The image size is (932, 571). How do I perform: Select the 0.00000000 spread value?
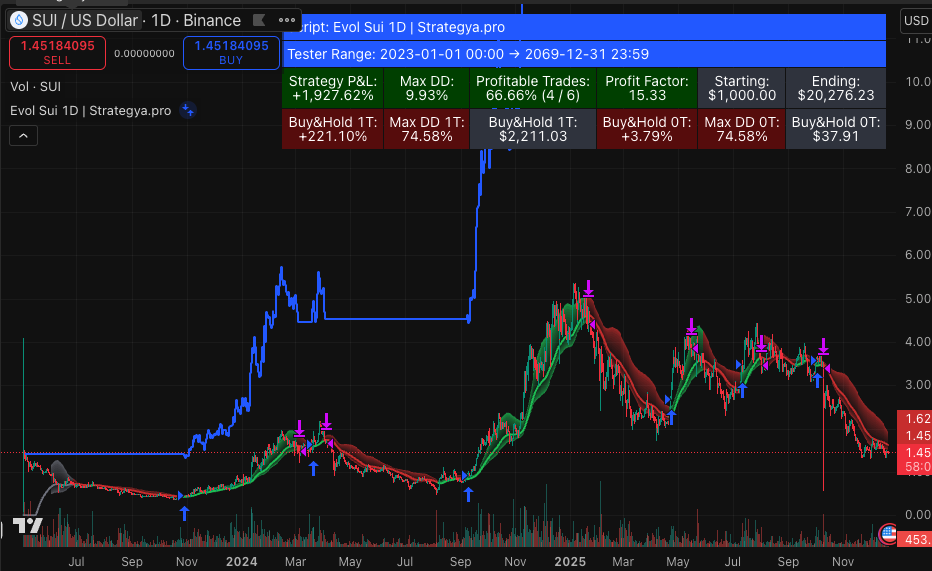coord(144,53)
